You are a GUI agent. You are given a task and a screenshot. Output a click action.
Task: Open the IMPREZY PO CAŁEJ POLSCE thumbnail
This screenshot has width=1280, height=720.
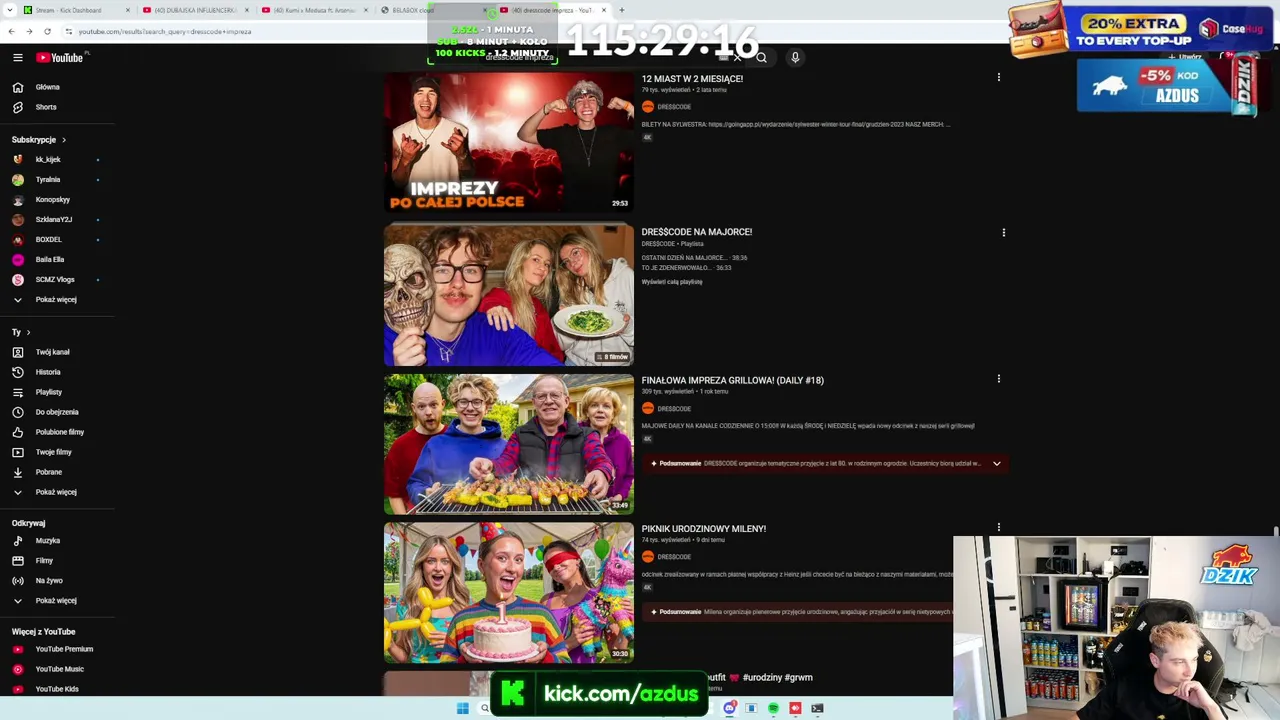click(509, 142)
